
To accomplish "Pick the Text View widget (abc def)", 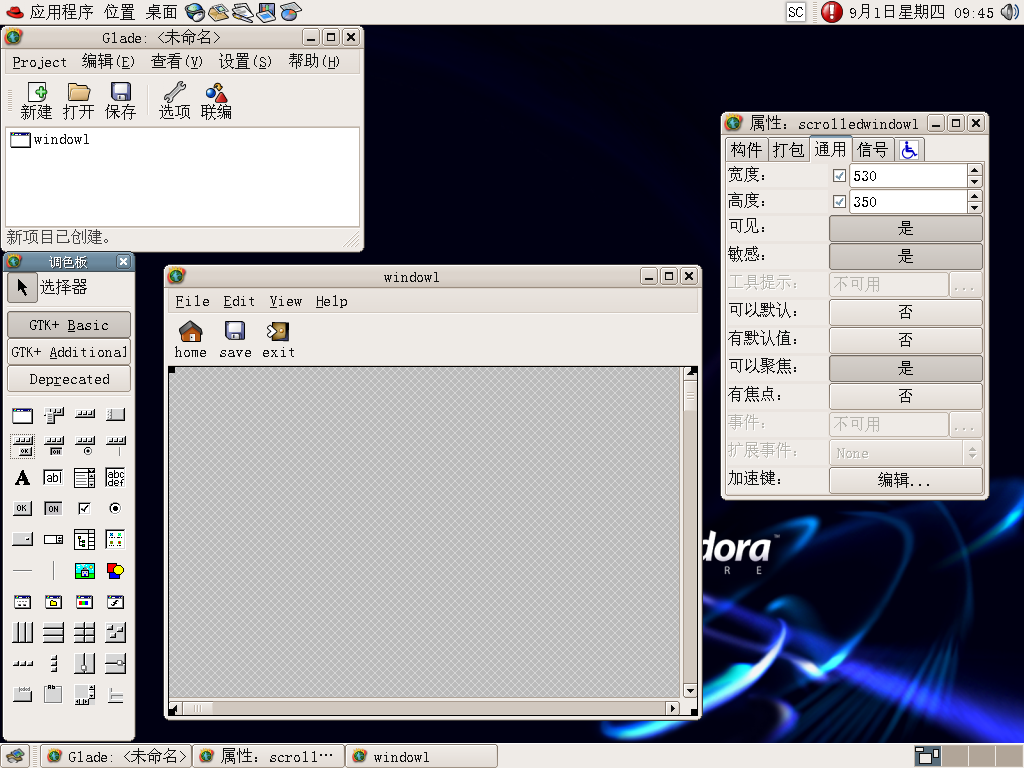I will coord(116,477).
